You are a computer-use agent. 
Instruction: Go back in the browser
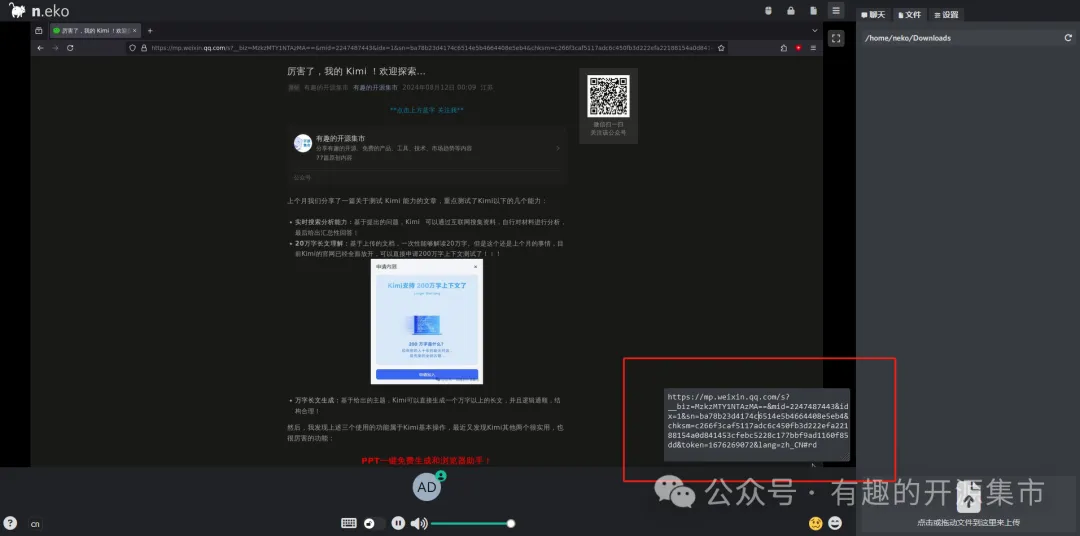pyautogui.click(x=40, y=48)
